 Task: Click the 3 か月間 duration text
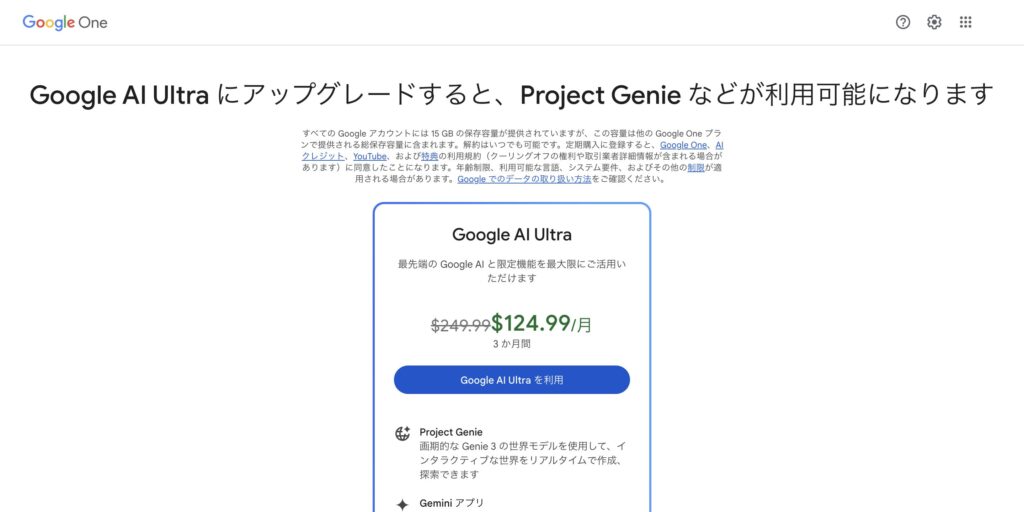[512, 344]
